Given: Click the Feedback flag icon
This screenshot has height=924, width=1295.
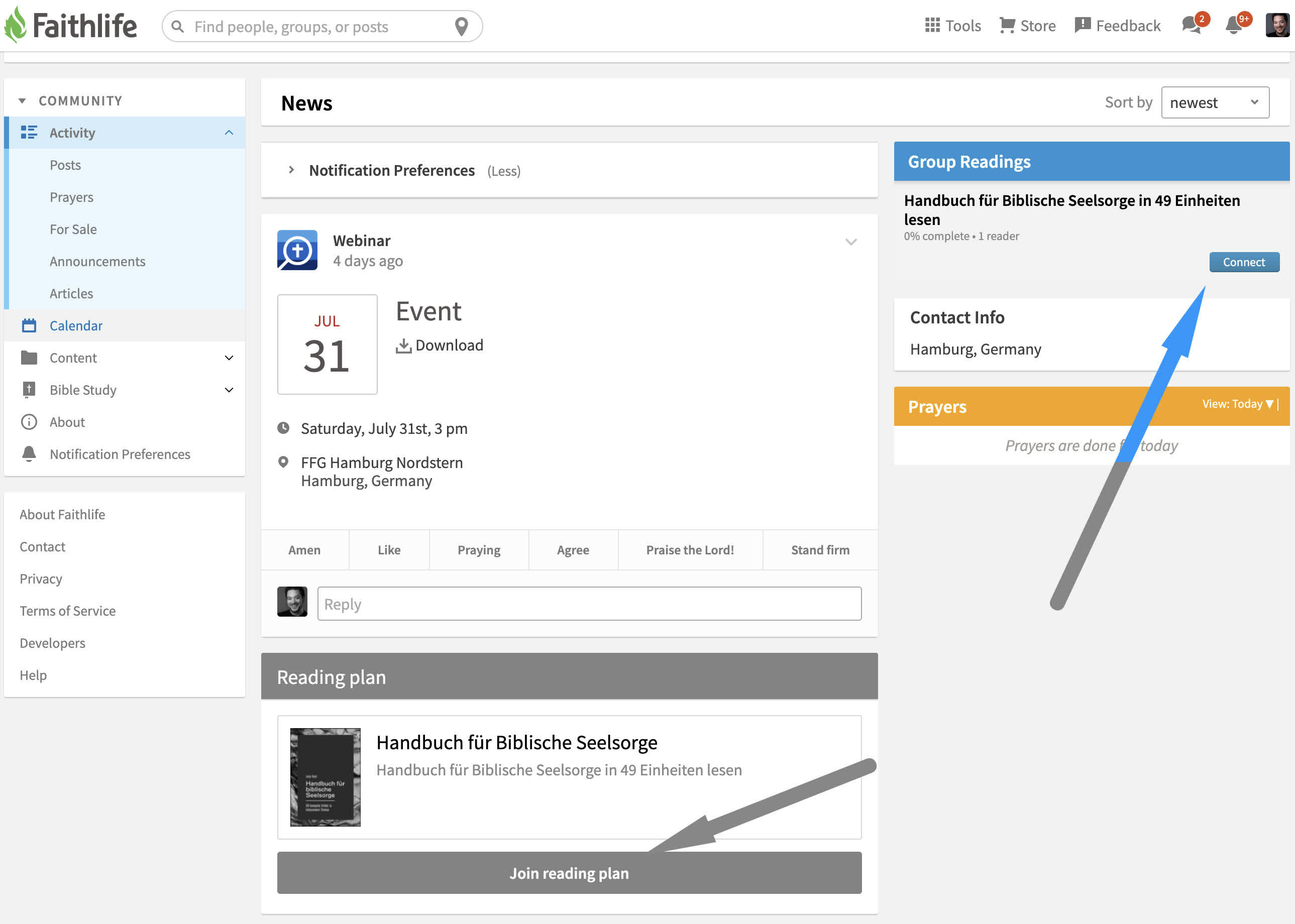Looking at the screenshot, I should (x=1082, y=25).
